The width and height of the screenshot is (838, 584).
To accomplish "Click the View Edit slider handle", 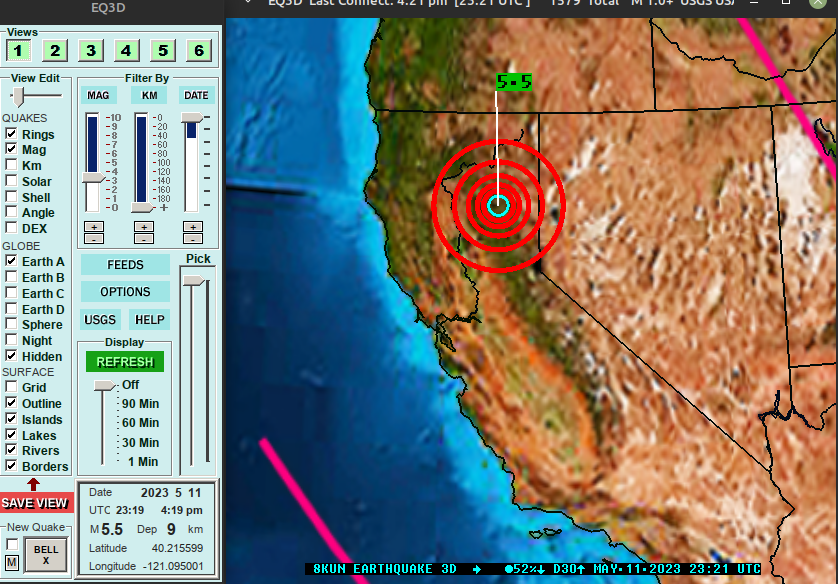I will click(x=18, y=97).
